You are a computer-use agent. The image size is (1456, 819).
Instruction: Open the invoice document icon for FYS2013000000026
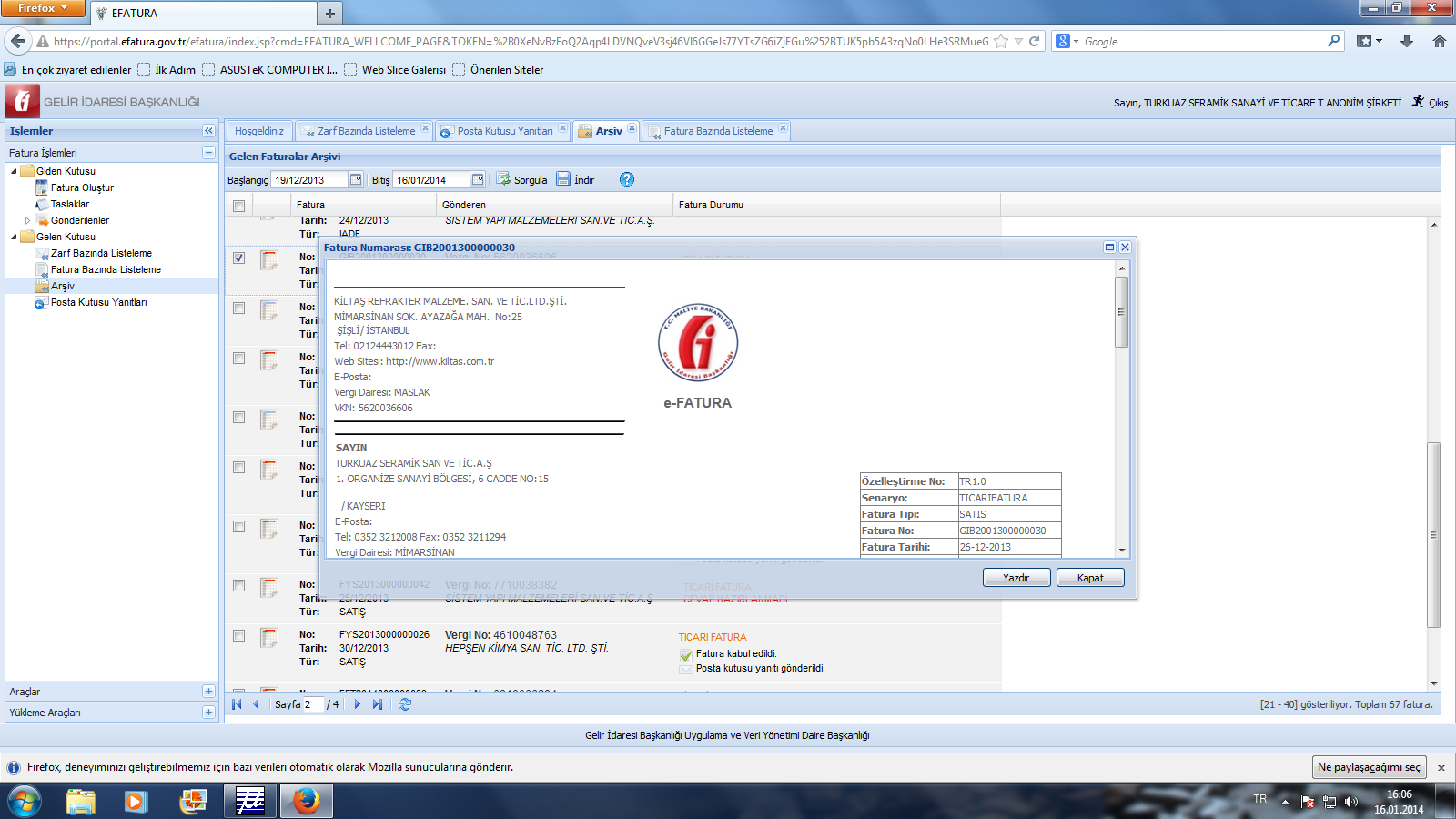tap(268, 638)
